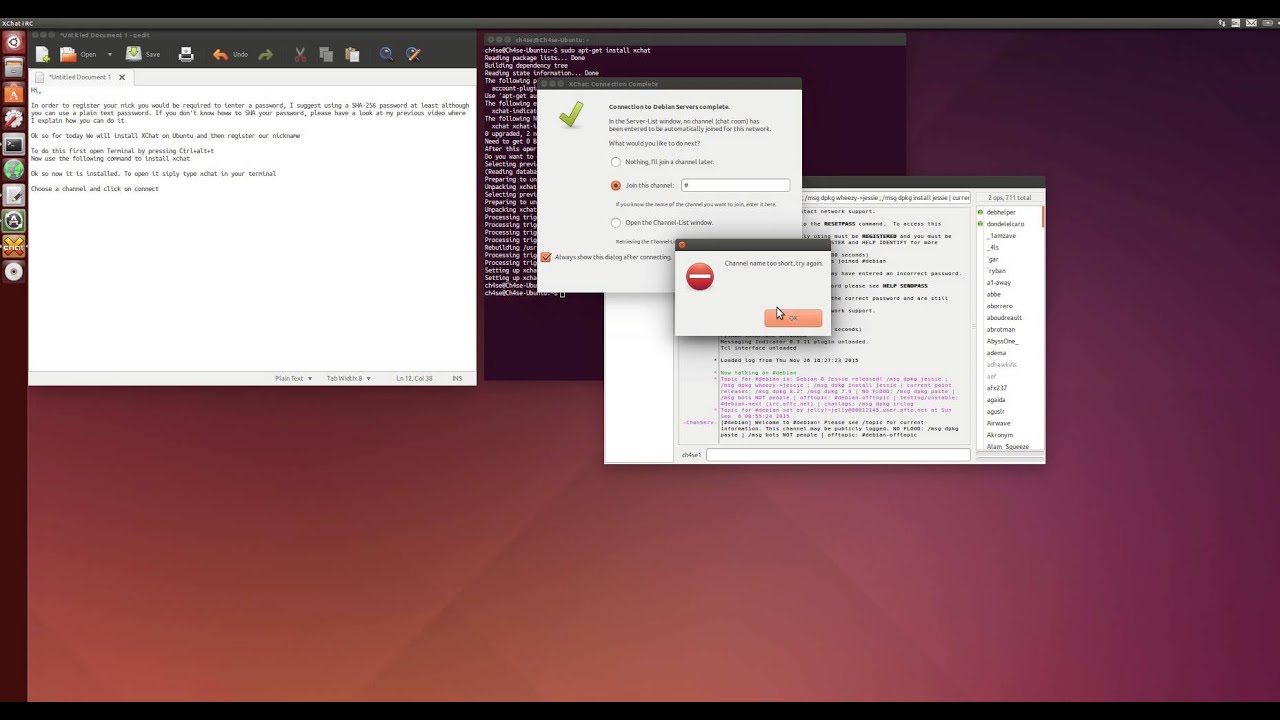Screen dimensions: 1280x720
Task: Open System Settings from the launcher
Action: click(x=13, y=119)
